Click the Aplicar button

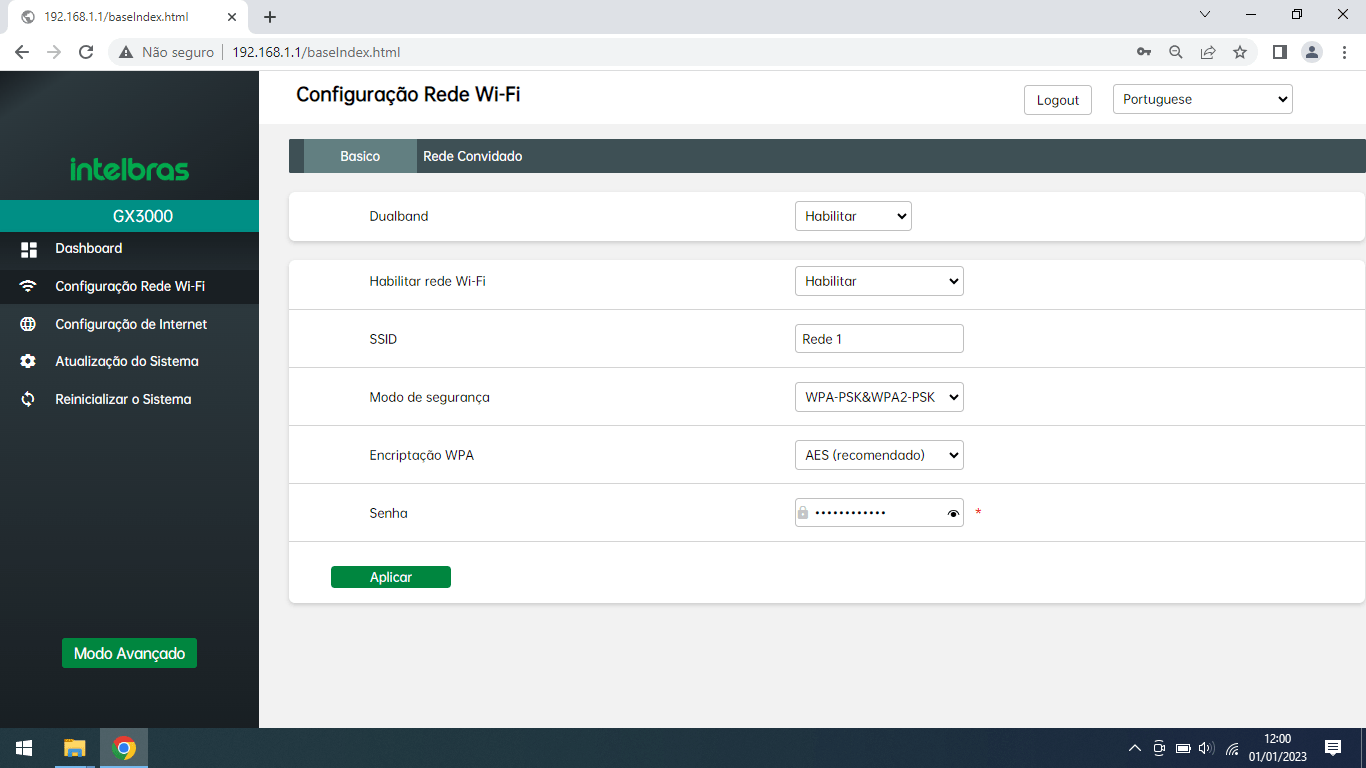(x=391, y=577)
